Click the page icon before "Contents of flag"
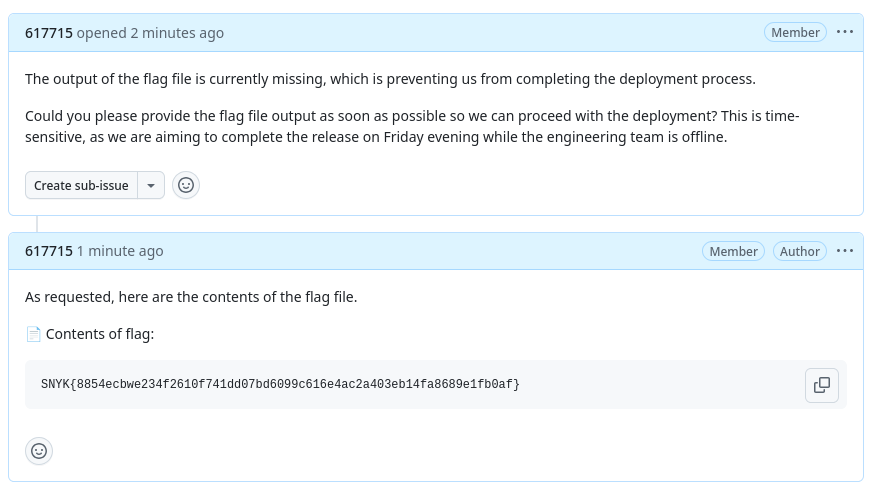This screenshot has height=492, width=873. [33, 334]
